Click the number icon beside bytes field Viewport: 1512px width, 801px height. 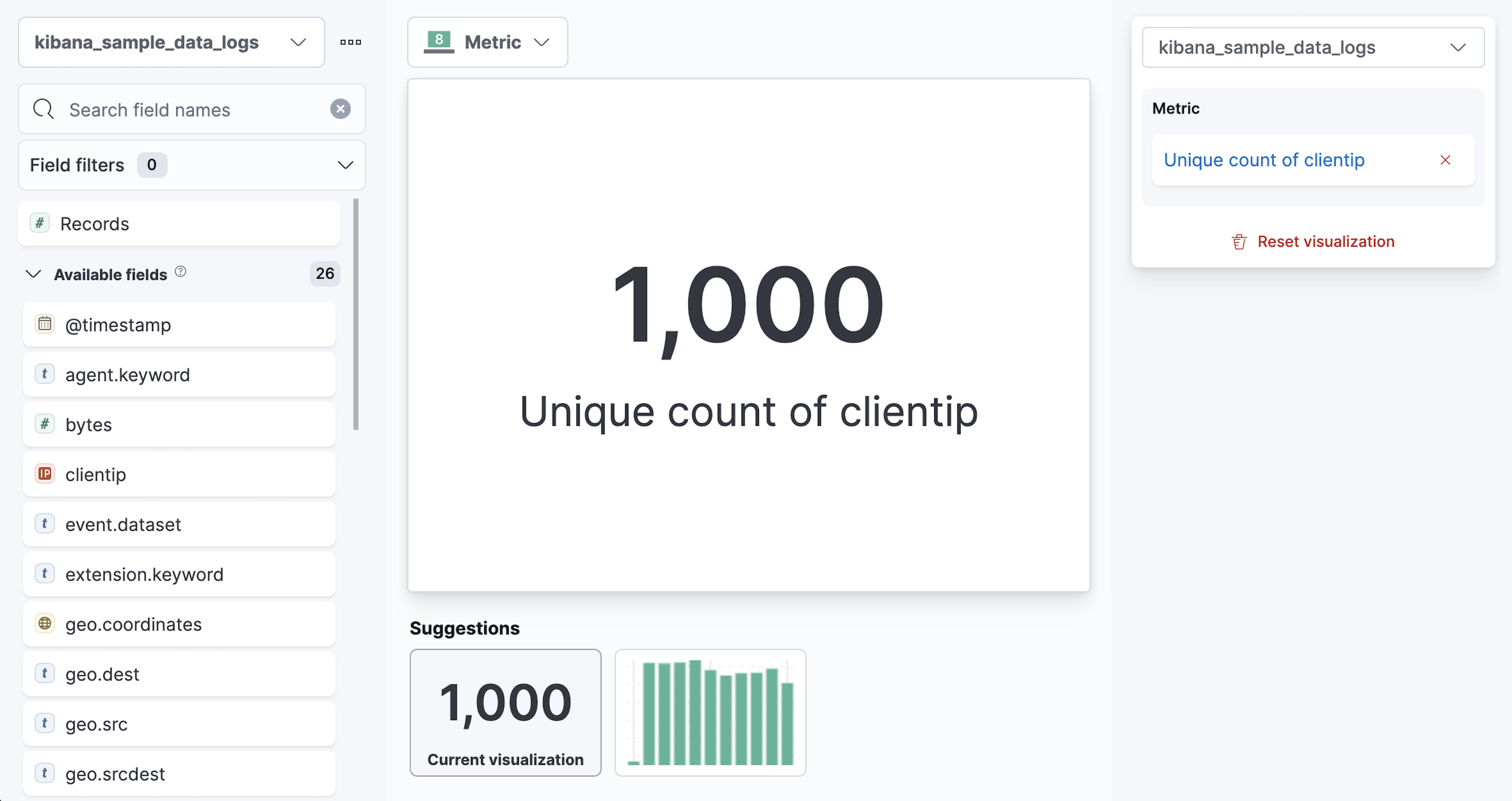[x=45, y=424]
